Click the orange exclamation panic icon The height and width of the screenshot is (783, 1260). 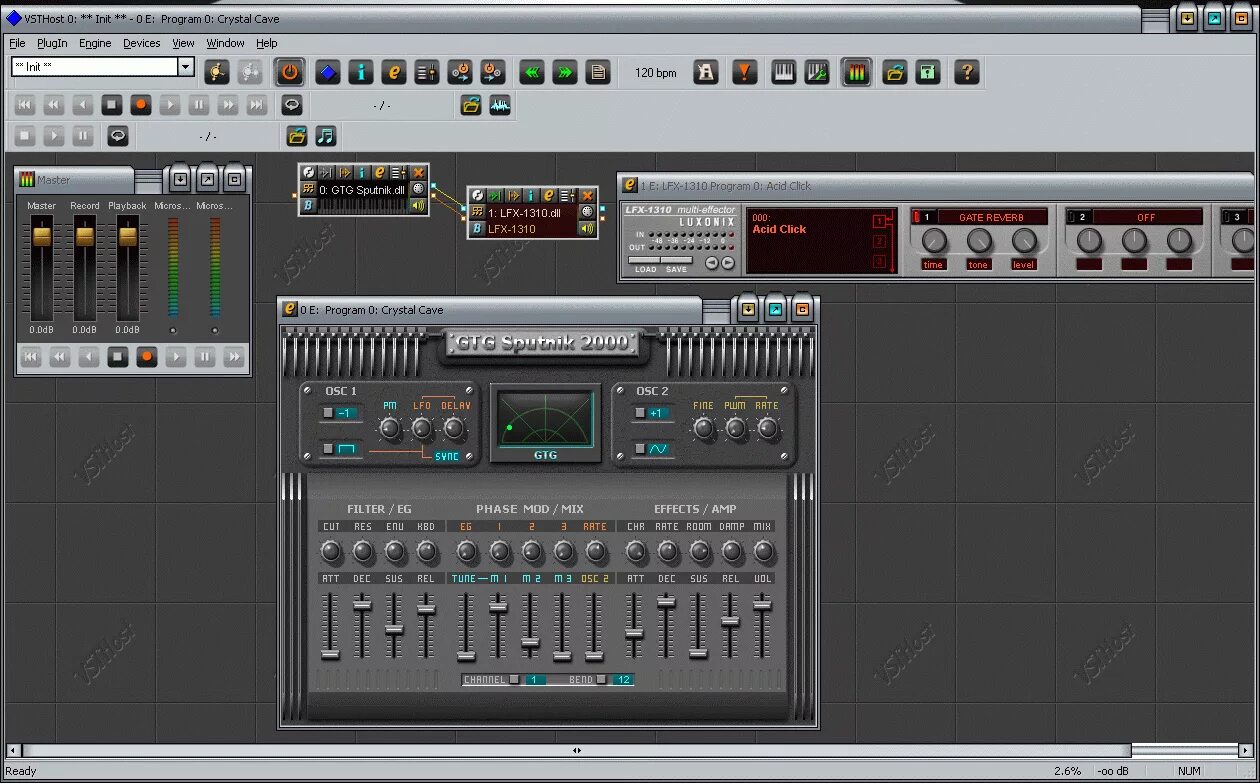point(744,72)
